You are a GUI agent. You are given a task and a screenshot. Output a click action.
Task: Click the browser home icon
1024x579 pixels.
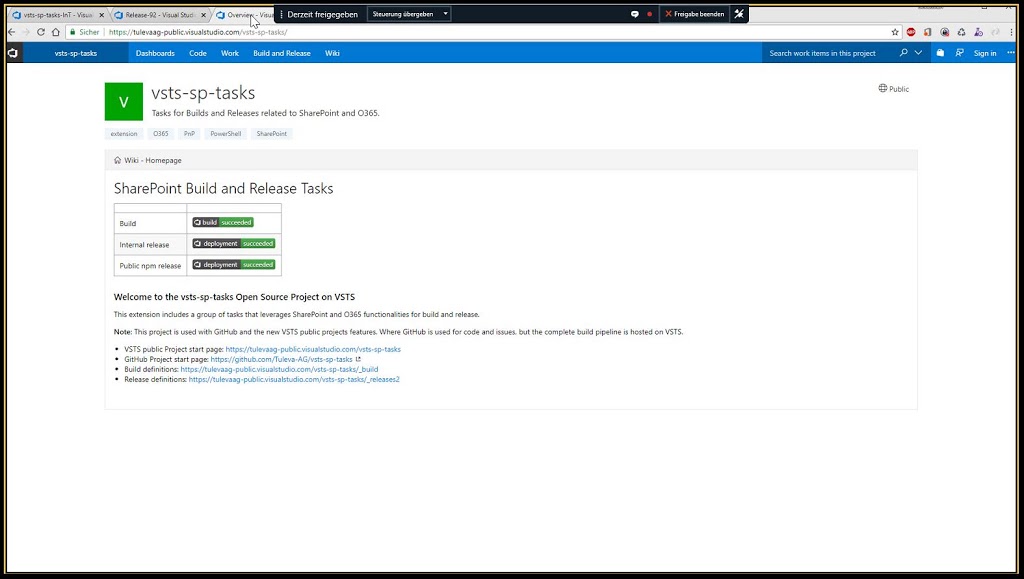[x=56, y=32]
